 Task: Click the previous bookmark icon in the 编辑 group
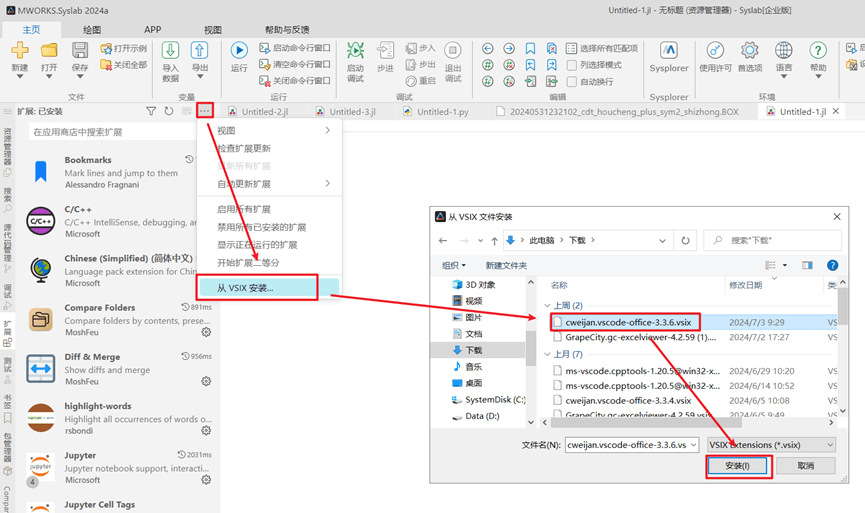pyautogui.click(x=530, y=65)
